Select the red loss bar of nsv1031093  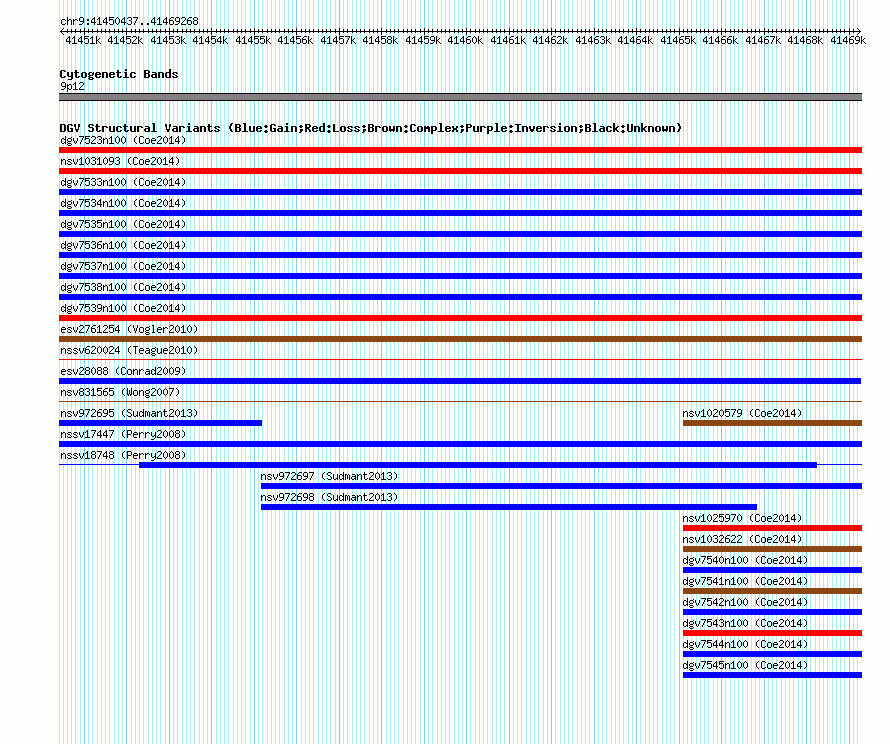(460, 171)
